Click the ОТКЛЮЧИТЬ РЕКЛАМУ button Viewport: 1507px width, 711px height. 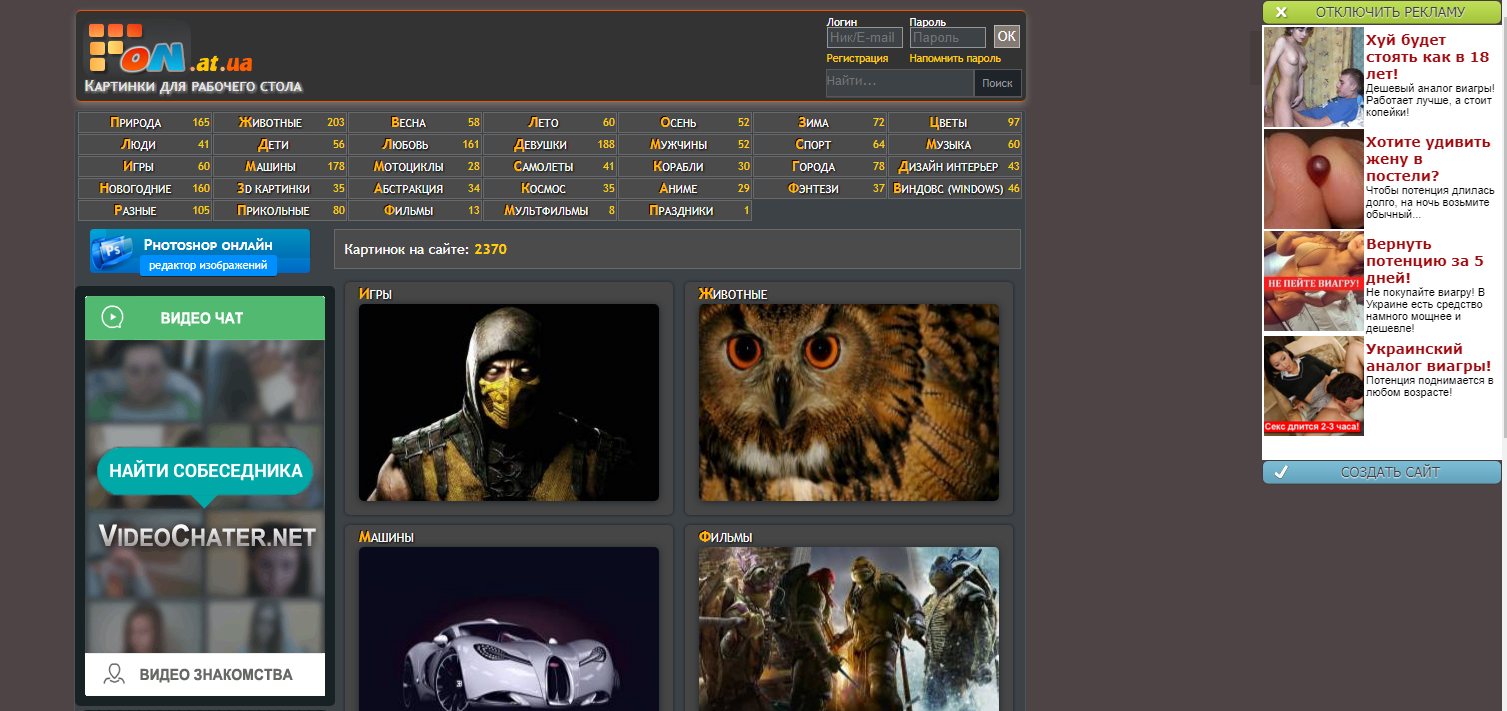pos(1382,12)
